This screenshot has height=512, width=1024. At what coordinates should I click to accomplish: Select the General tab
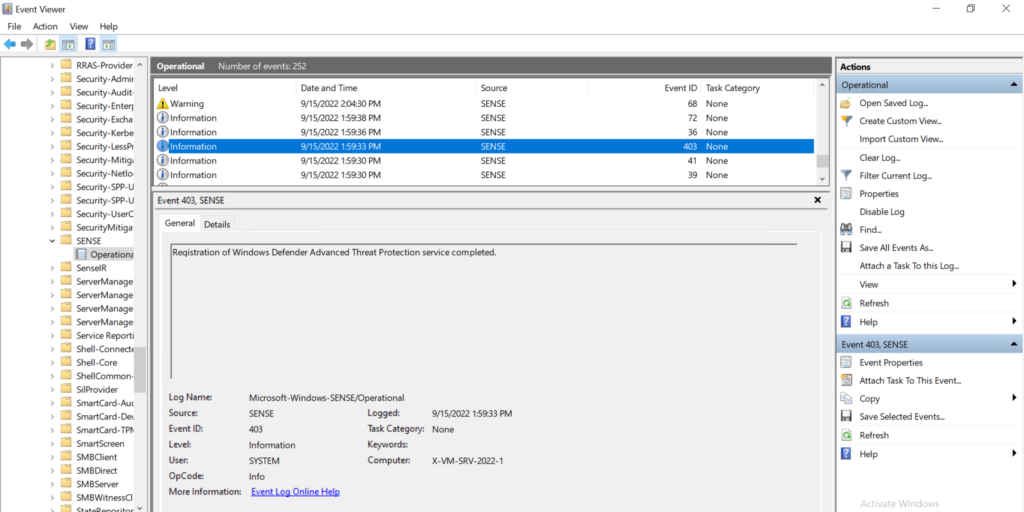pyautogui.click(x=180, y=223)
